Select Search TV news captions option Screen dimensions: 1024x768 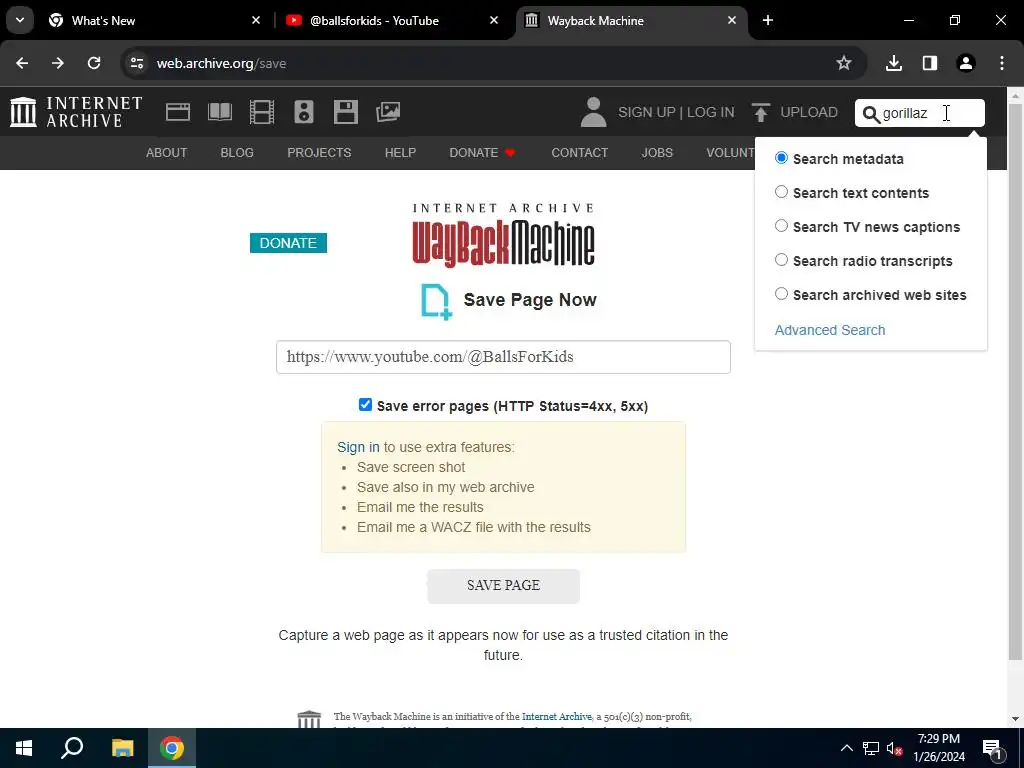pos(781,226)
